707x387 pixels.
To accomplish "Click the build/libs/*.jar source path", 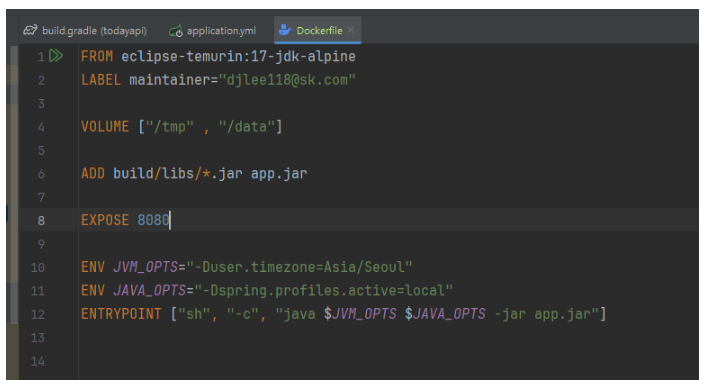I will (178, 174).
